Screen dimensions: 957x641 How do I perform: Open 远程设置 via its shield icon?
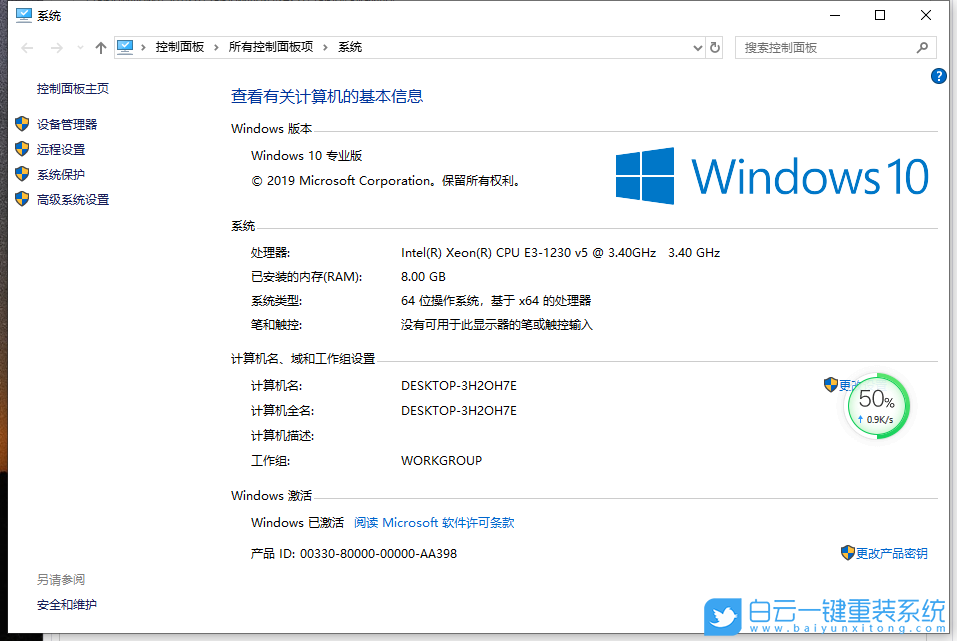[x=23, y=148]
